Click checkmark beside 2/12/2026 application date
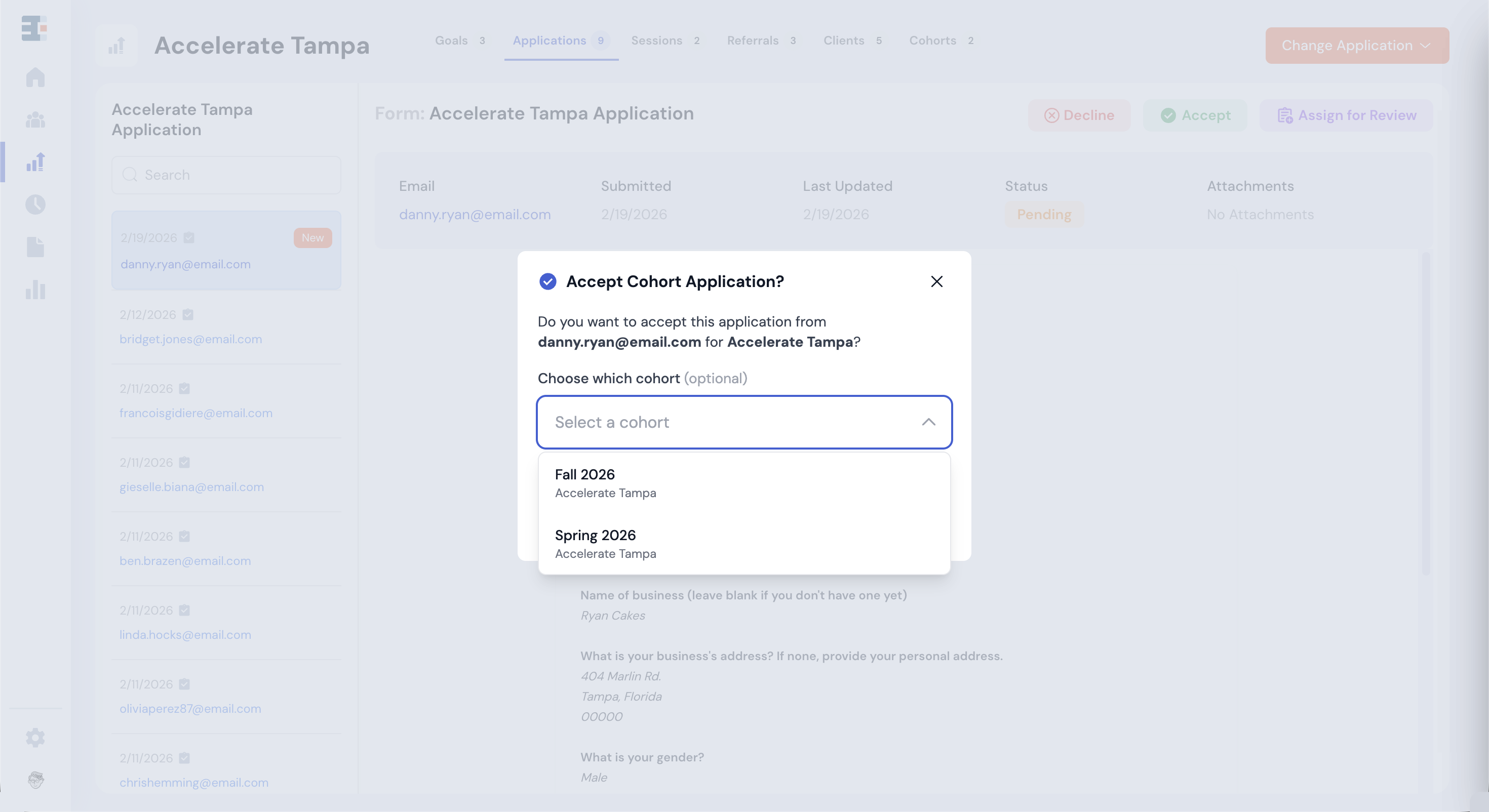Screen dimensions: 1489x812 click(x=188, y=314)
